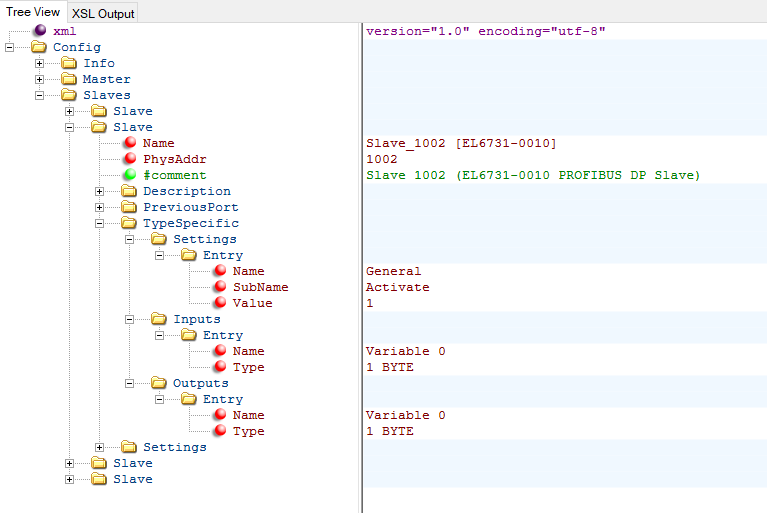
Task: Select the Slave_1002 [EL6731-0010] name value
Action: pos(461,143)
